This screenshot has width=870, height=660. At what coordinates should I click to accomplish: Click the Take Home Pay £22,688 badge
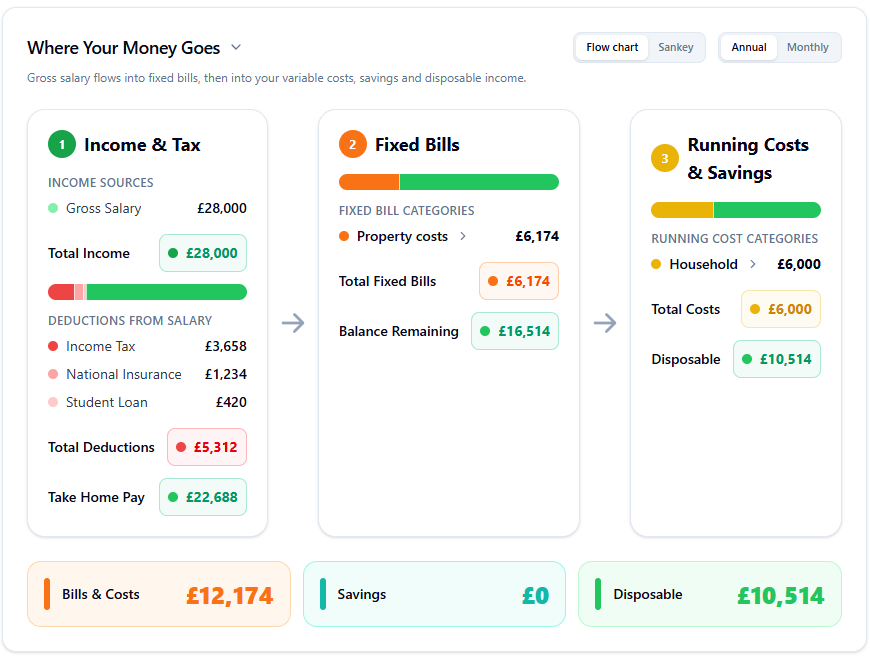point(203,497)
